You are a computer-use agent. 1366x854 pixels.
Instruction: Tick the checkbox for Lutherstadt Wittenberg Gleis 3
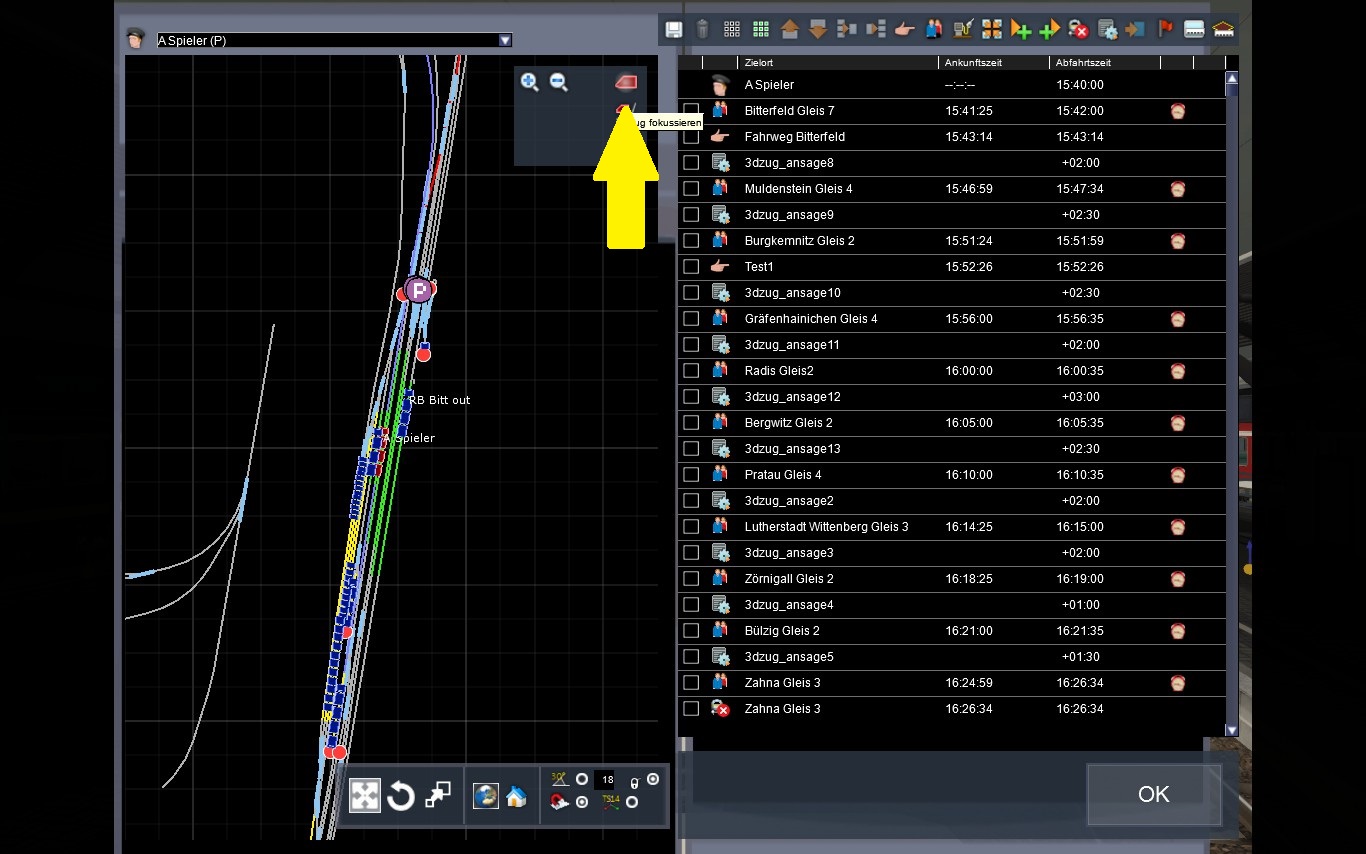(x=691, y=526)
